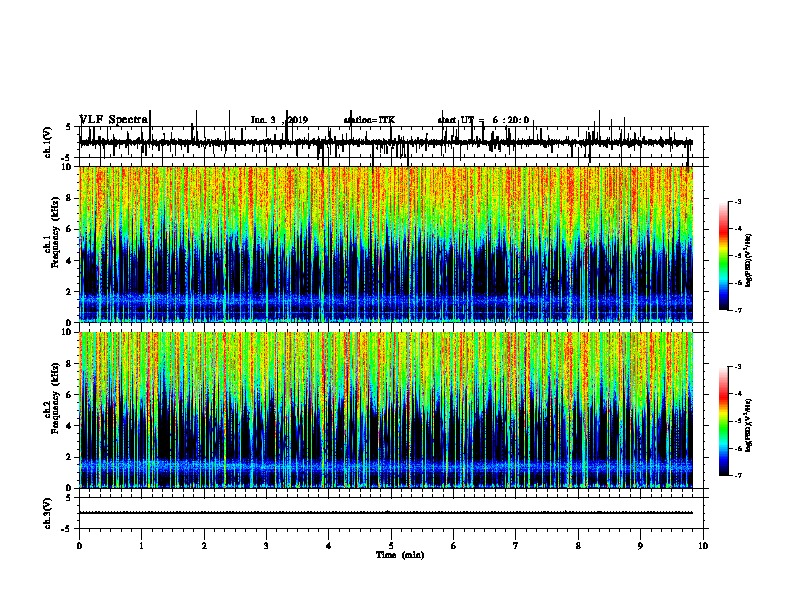792x612 pixels.
Task: Click time tick label "1" on the time axis
Action: coord(141,546)
